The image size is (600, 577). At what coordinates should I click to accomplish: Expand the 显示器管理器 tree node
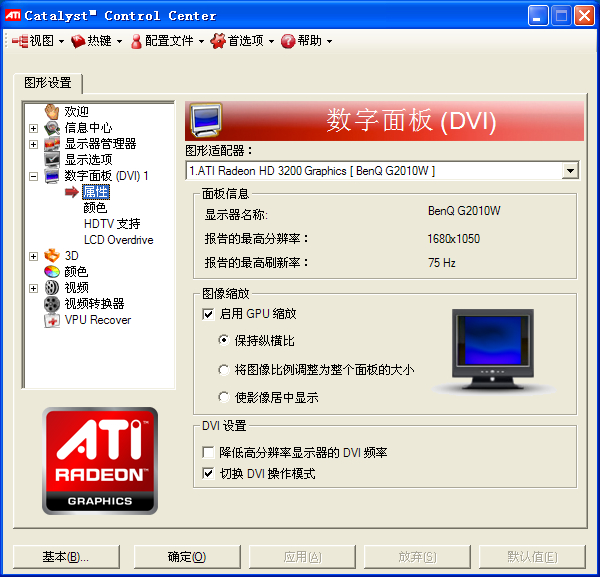[34, 144]
